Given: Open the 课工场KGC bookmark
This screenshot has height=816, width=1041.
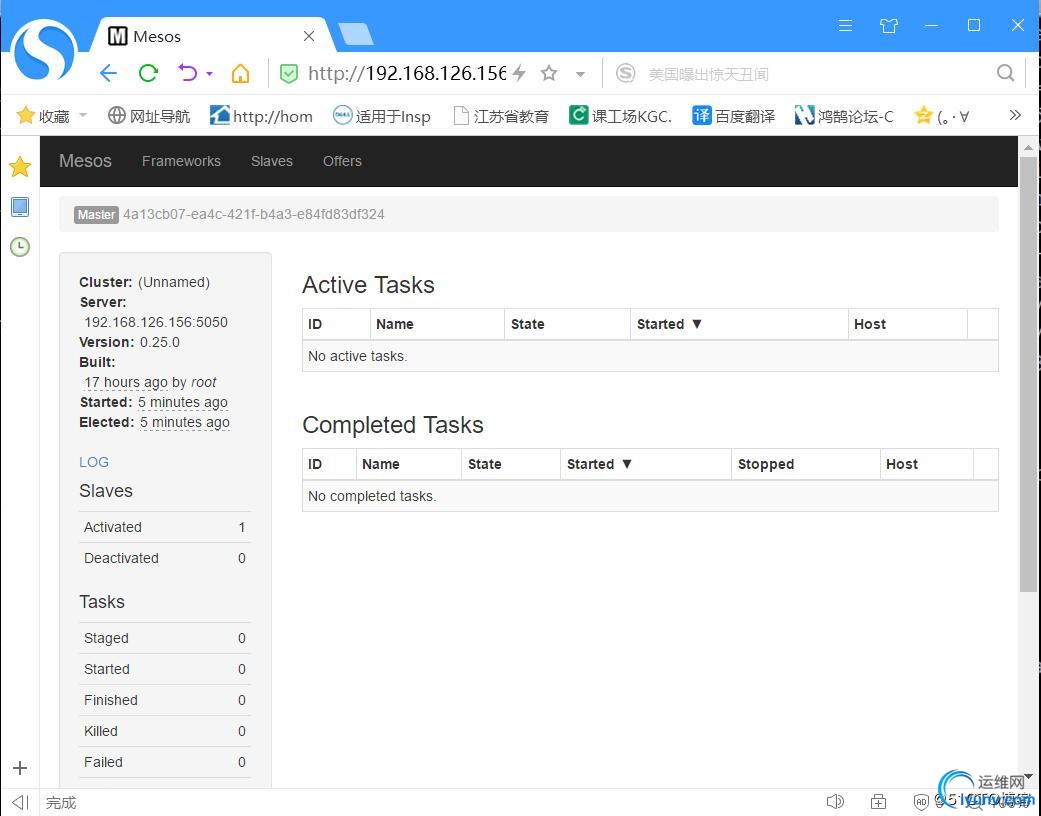Looking at the screenshot, I should tap(621, 116).
